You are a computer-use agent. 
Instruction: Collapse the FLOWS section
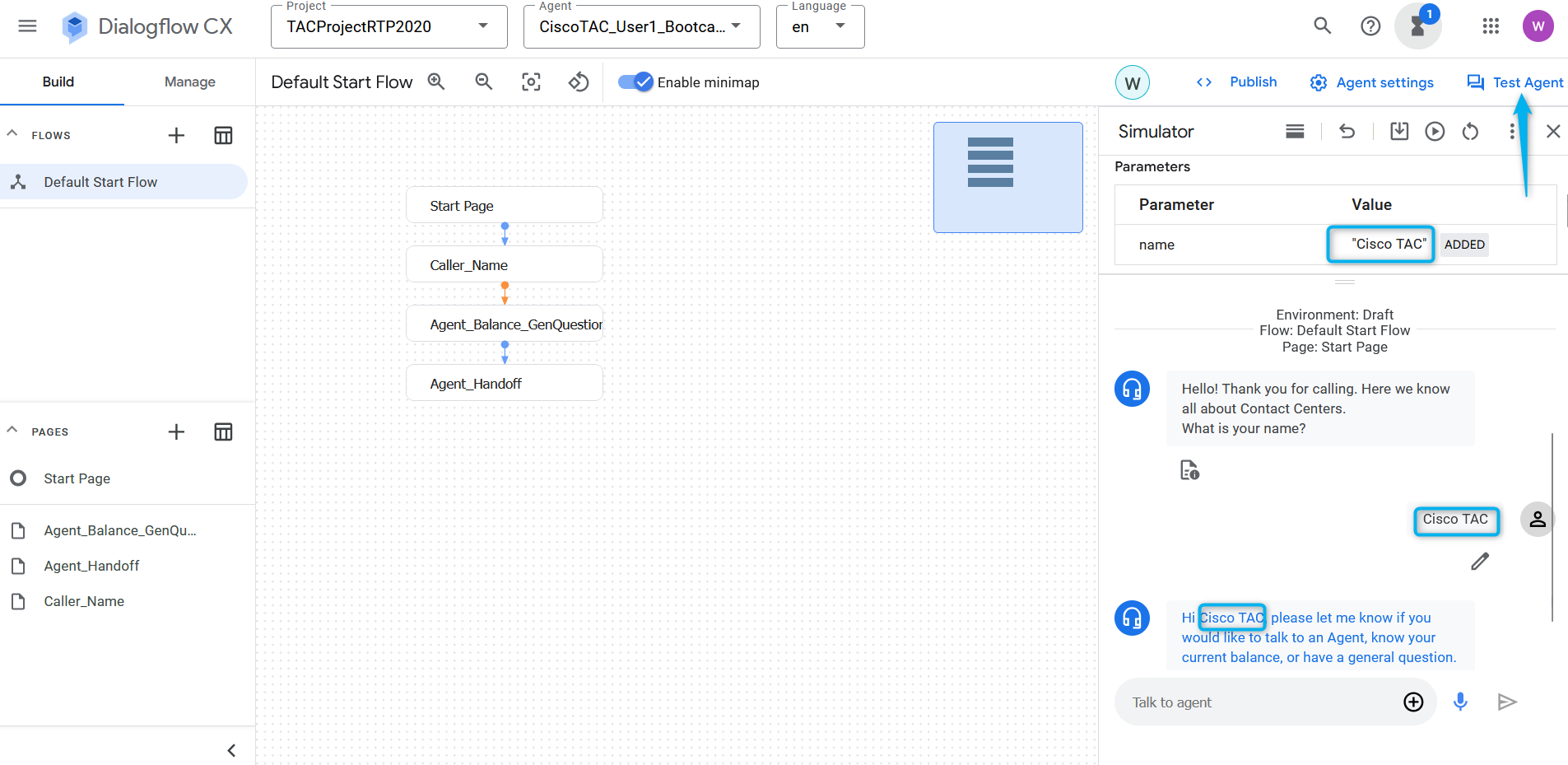pyautogui.click(x=12, y=133)
